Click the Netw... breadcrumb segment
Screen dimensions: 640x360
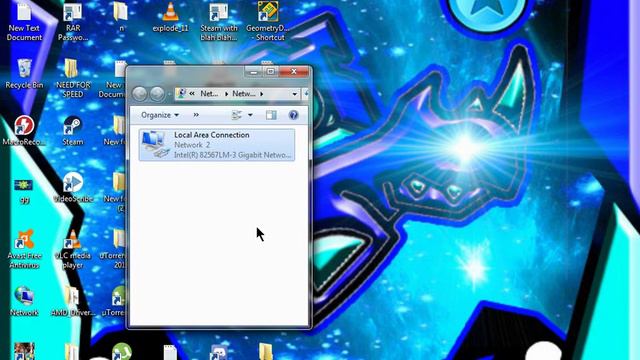point(243,94)
